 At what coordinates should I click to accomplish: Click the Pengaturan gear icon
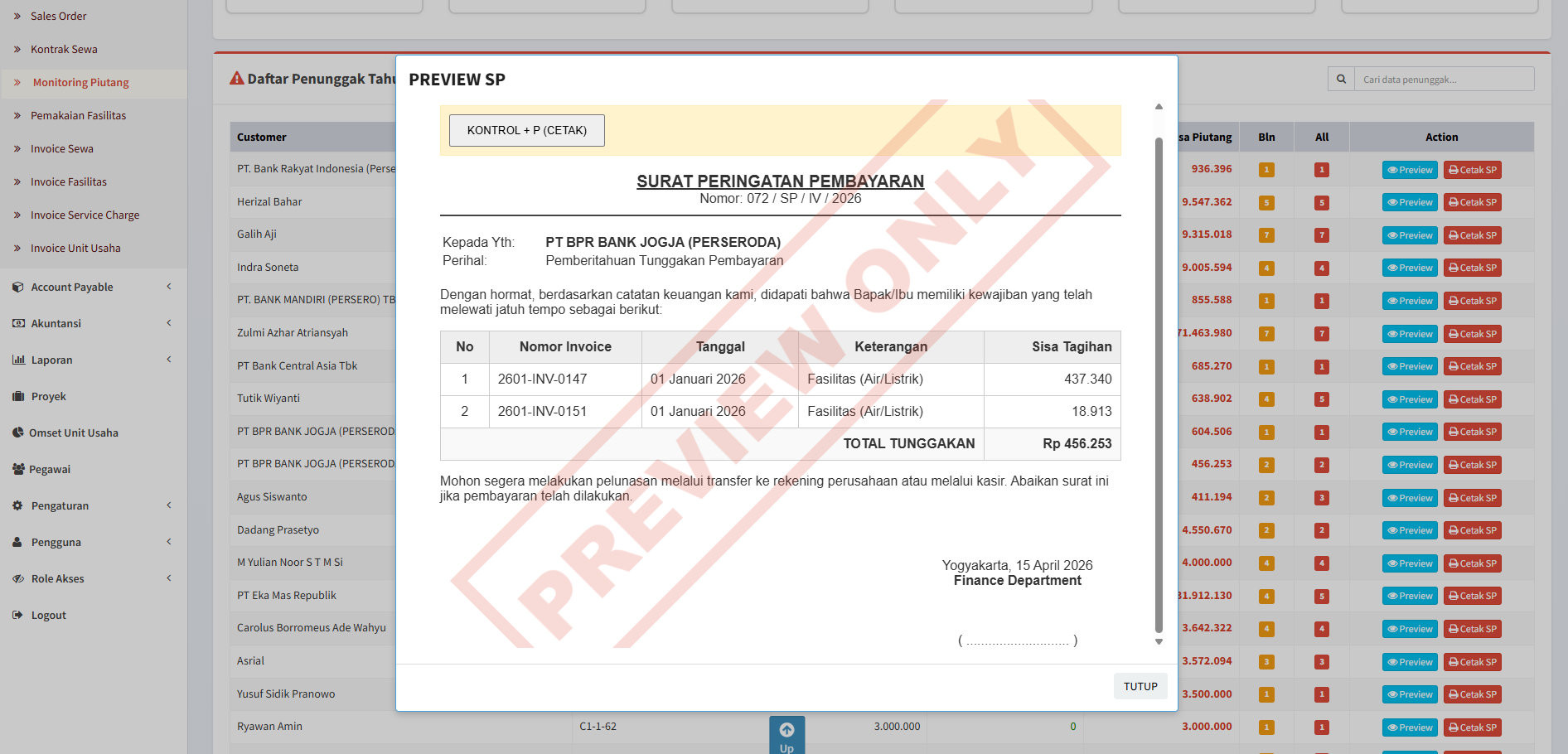point(18,506)
